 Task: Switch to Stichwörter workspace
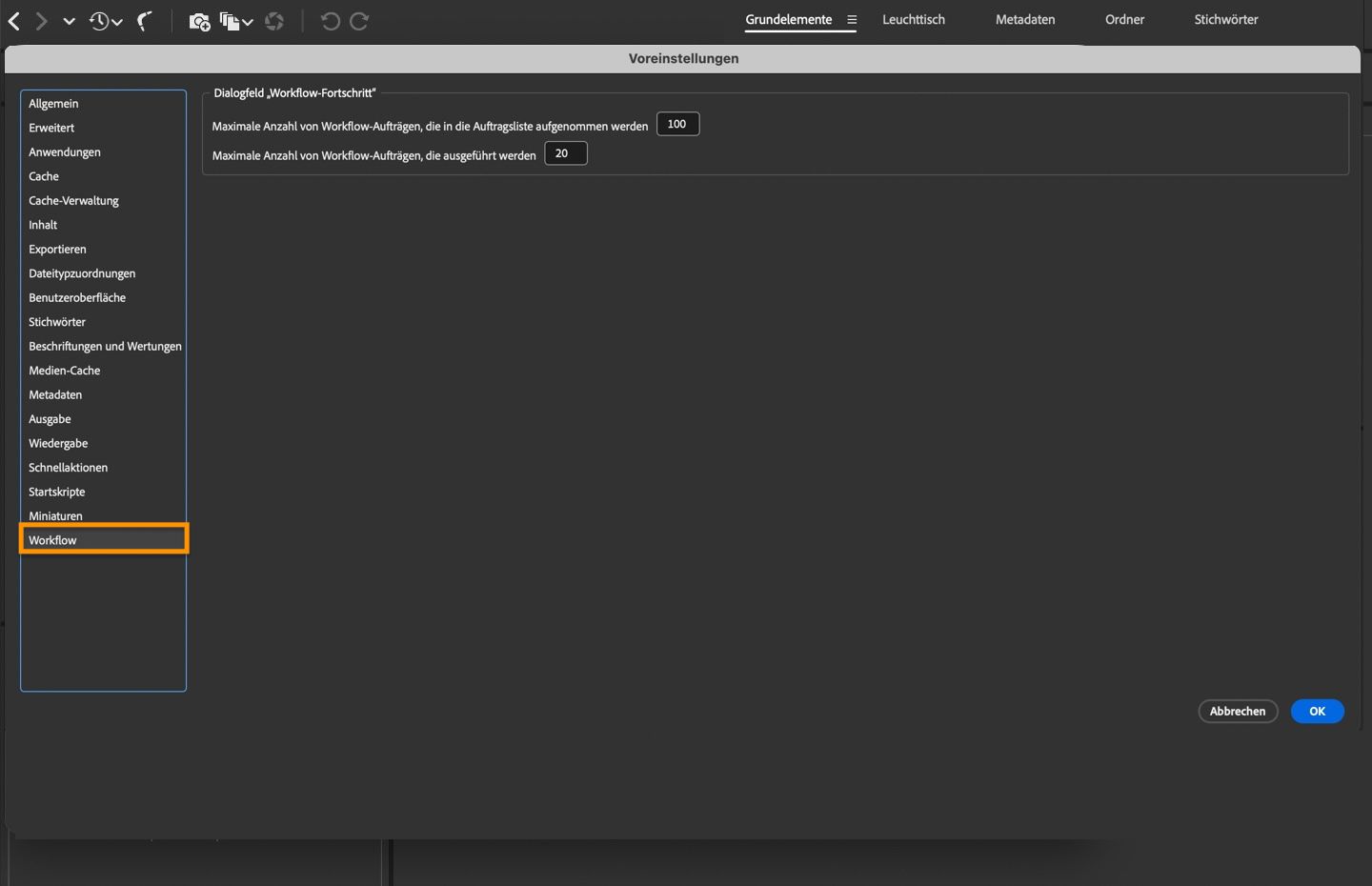(1226, 19)
